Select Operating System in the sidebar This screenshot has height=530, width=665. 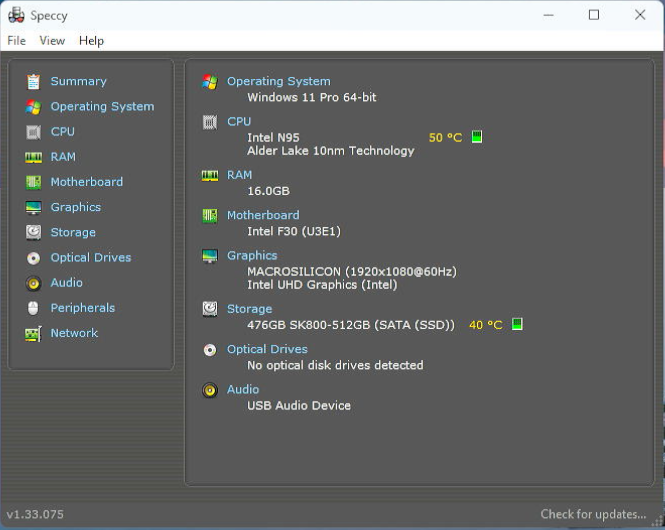click(x=102, y=106)
